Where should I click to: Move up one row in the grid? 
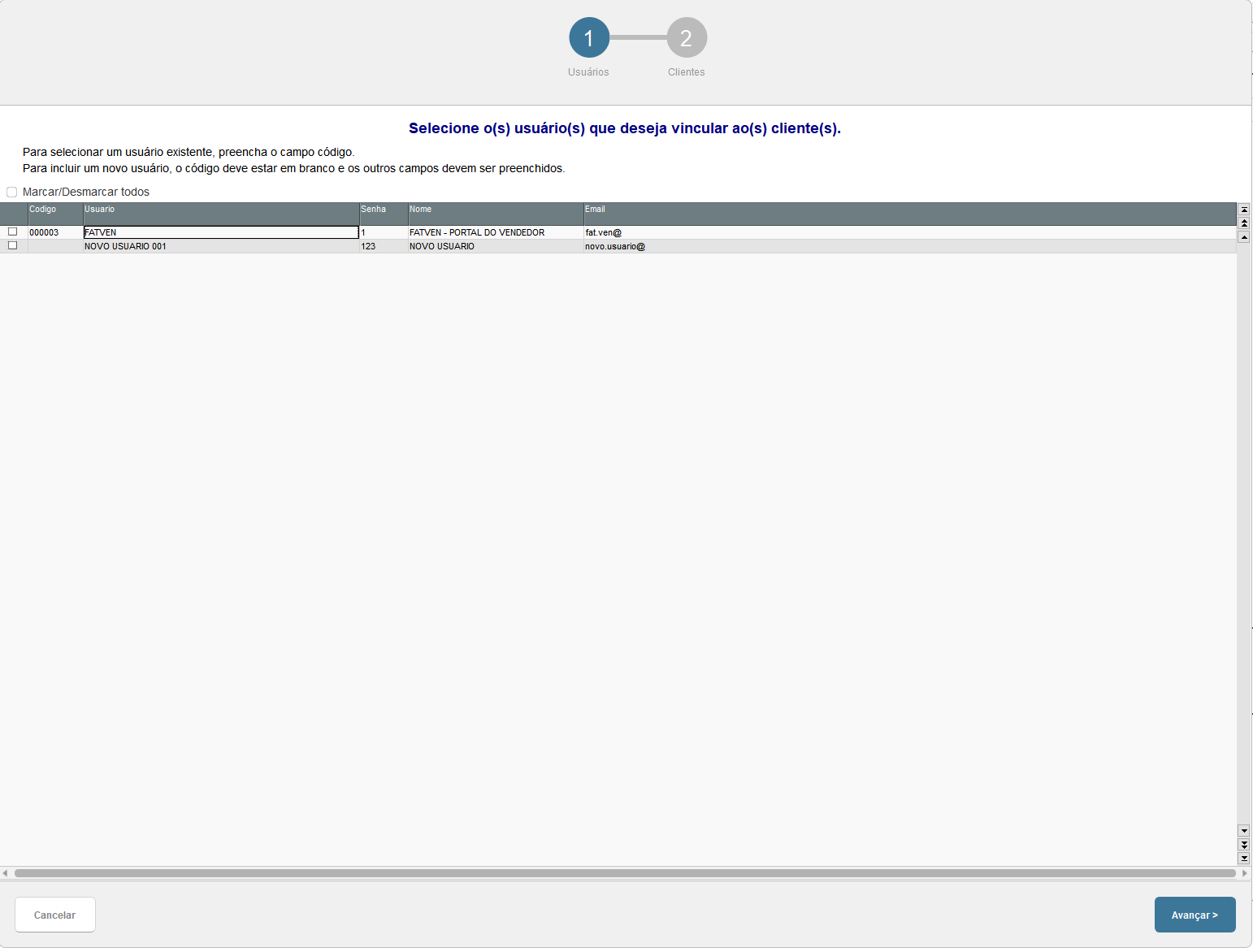pos(1243,237)
